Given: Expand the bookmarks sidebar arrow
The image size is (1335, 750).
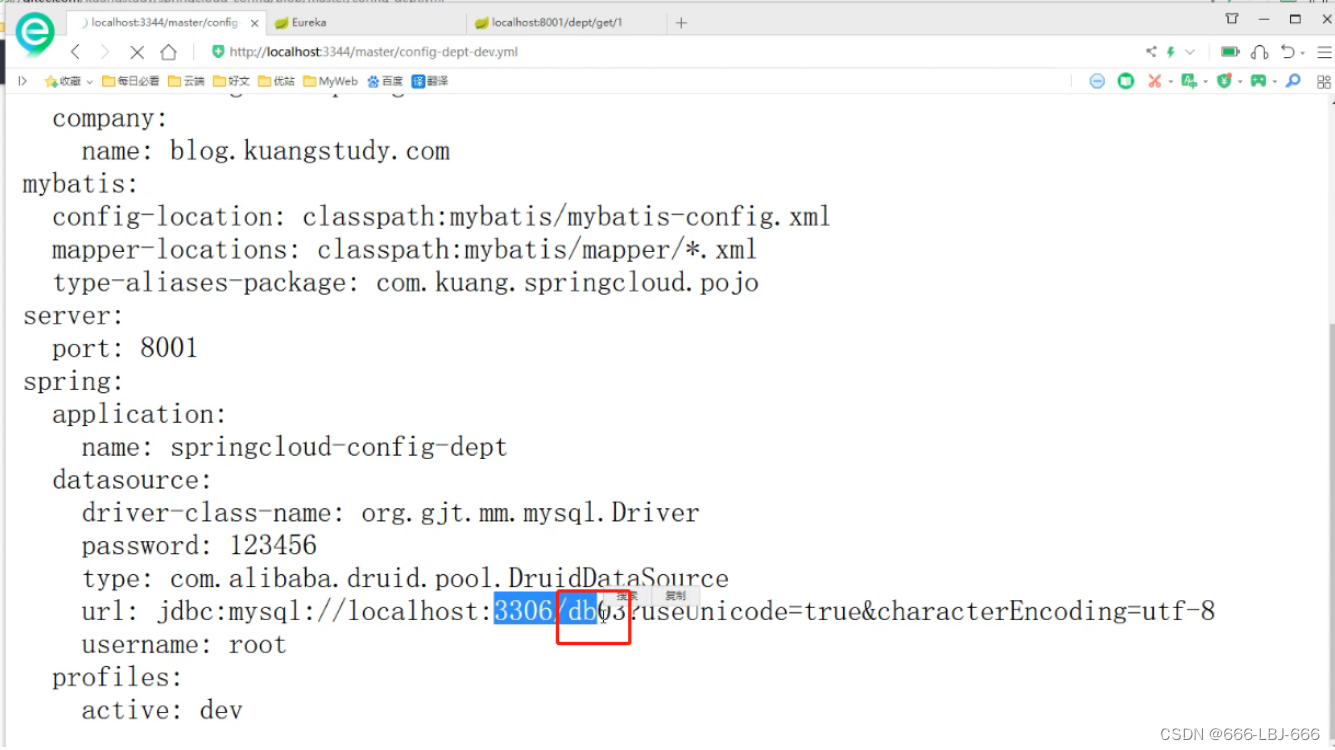Looking at the screenshot, I should (x=23, y=81).
